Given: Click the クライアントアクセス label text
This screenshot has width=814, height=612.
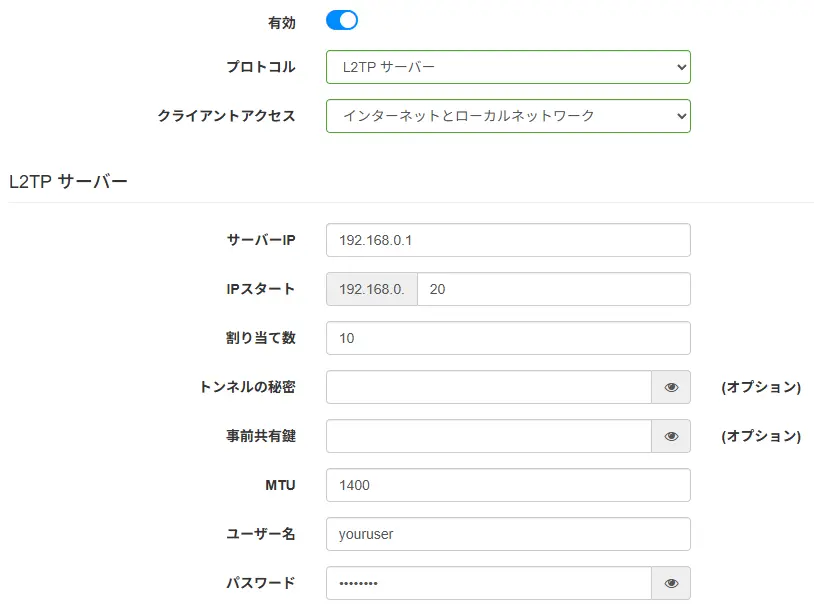Looking at the screenshot, I should click(226, 116).
